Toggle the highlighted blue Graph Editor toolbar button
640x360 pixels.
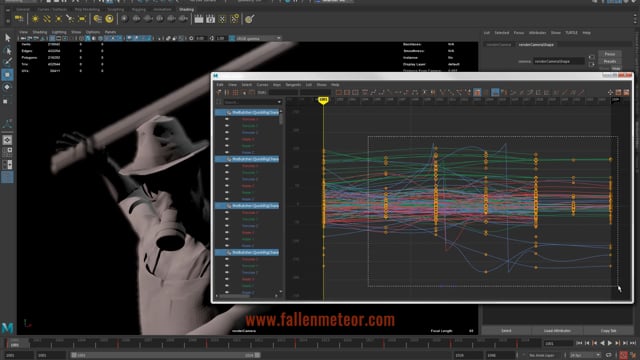click(x=495, y=93)
